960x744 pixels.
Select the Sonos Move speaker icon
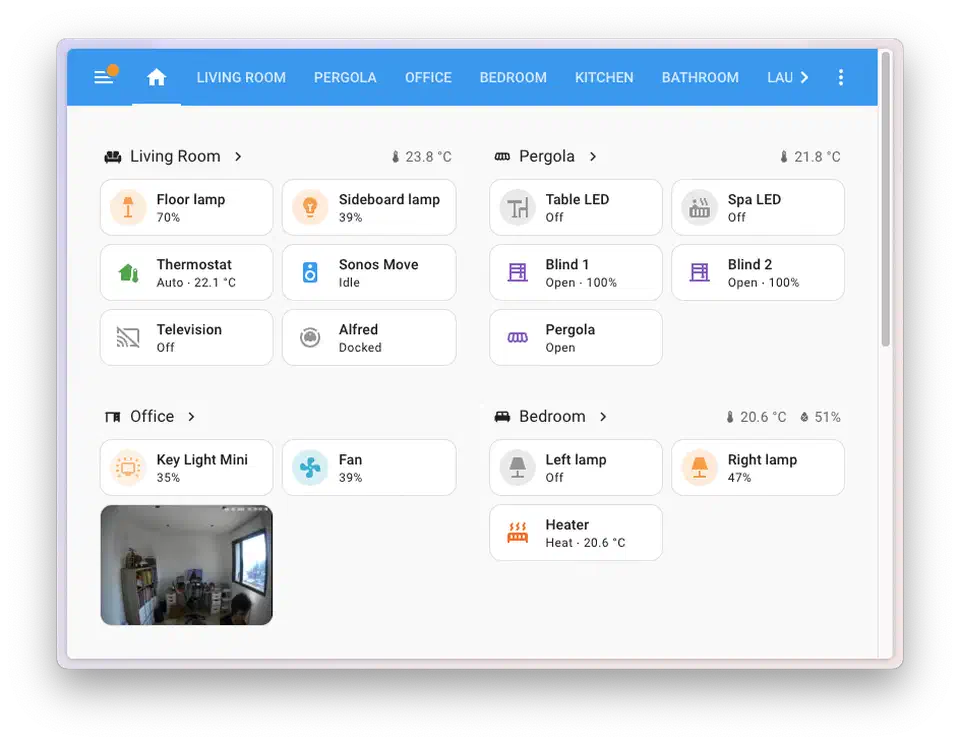click(x=310, y=272)
